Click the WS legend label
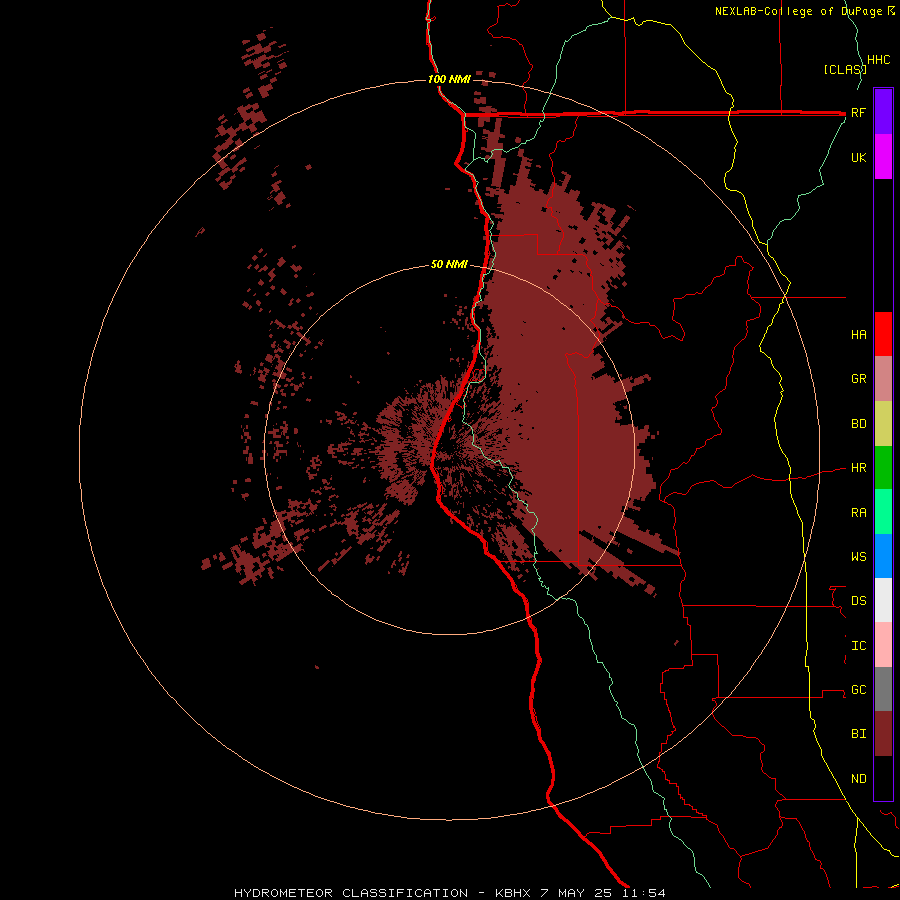This screenshot has height=900, width=900. (859, 557)
